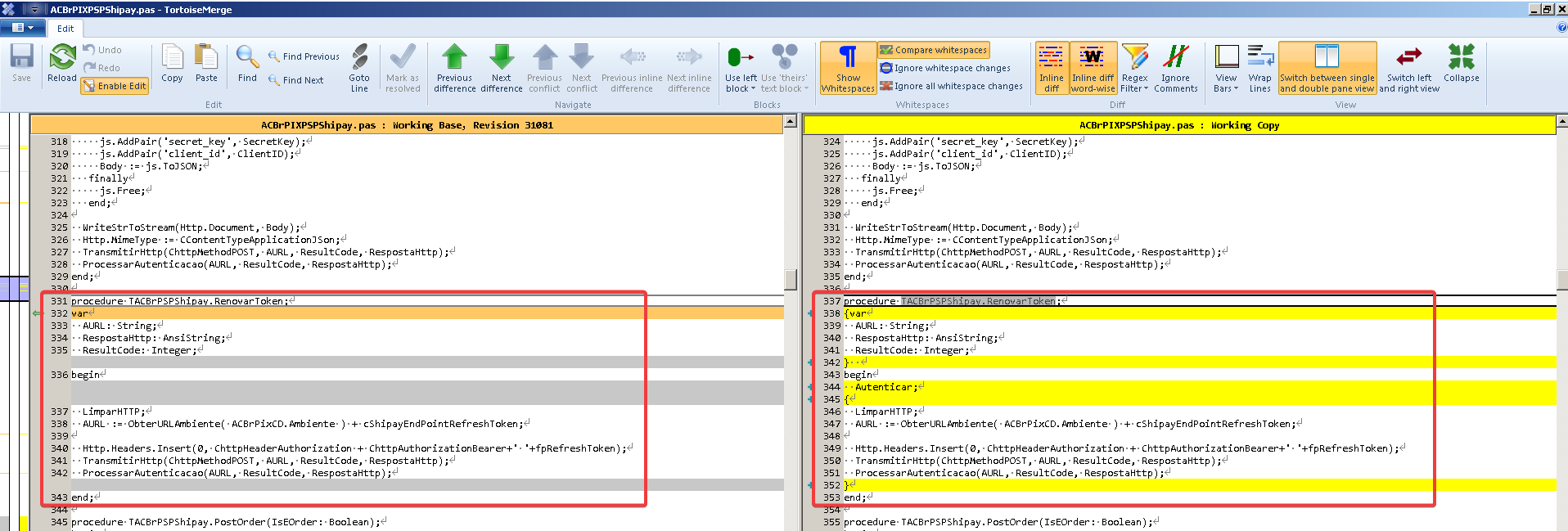
Task: Toggle the Enable Edit button
Action: click(115, 86)
